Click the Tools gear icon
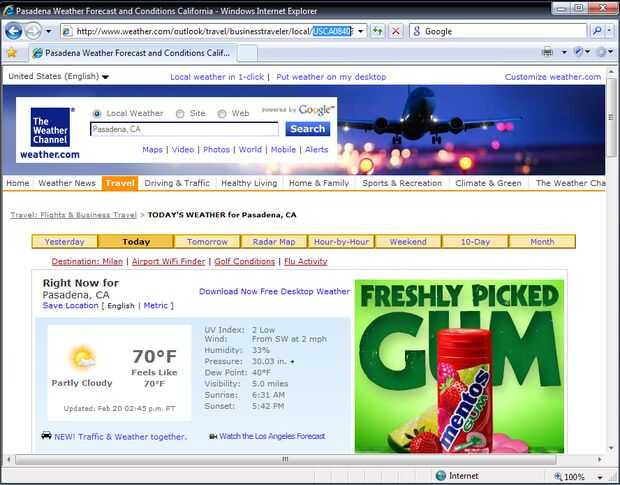 tap(601, 52)
